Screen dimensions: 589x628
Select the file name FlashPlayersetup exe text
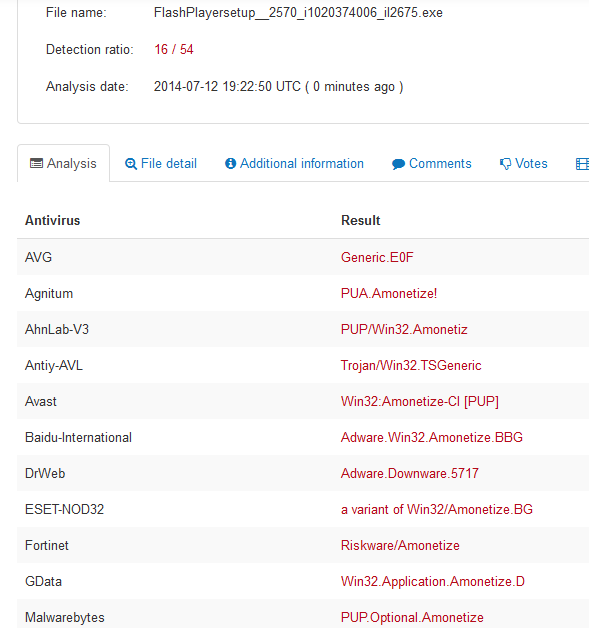[x=298, y=13]
